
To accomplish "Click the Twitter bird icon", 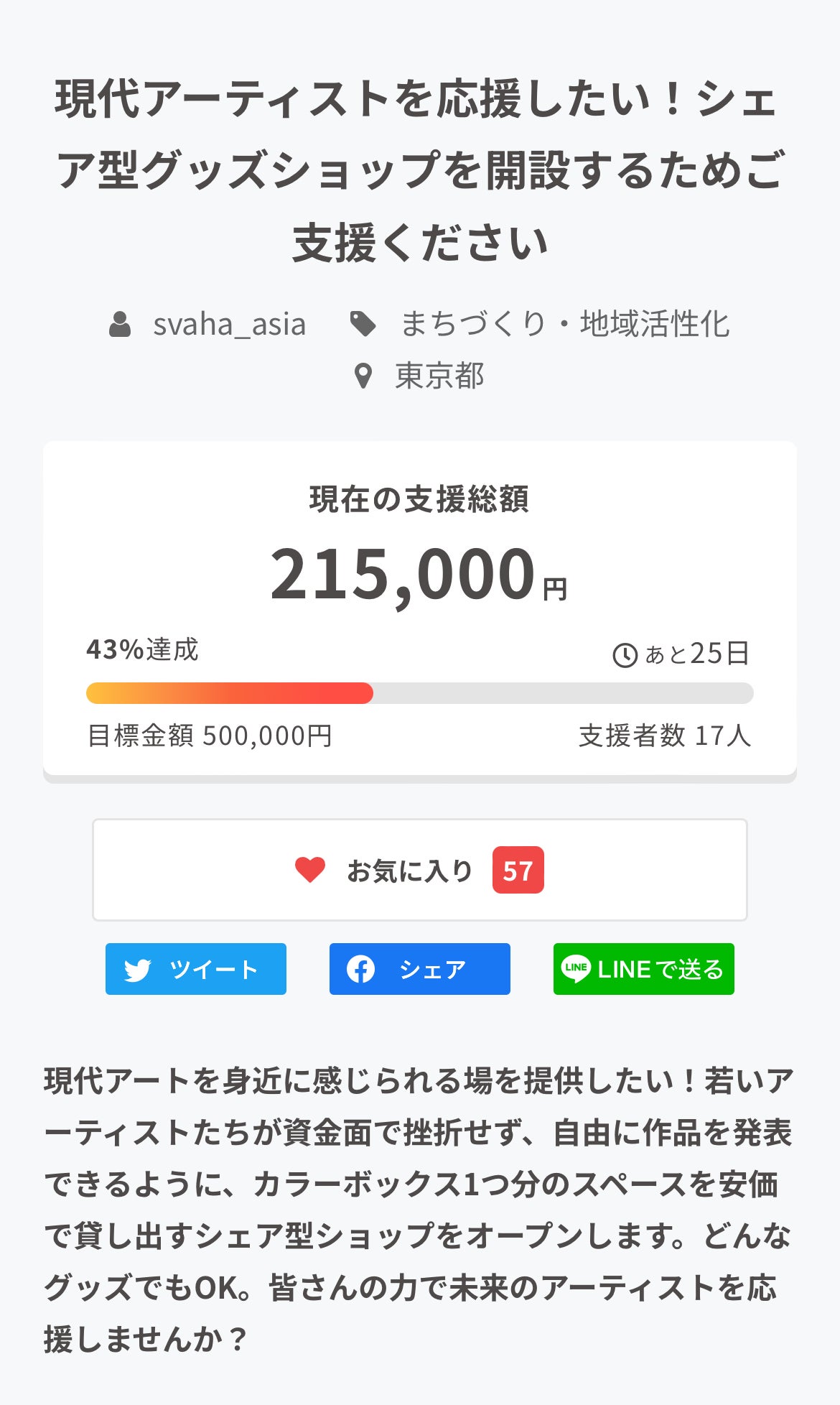I will click(x=138, y=970).
